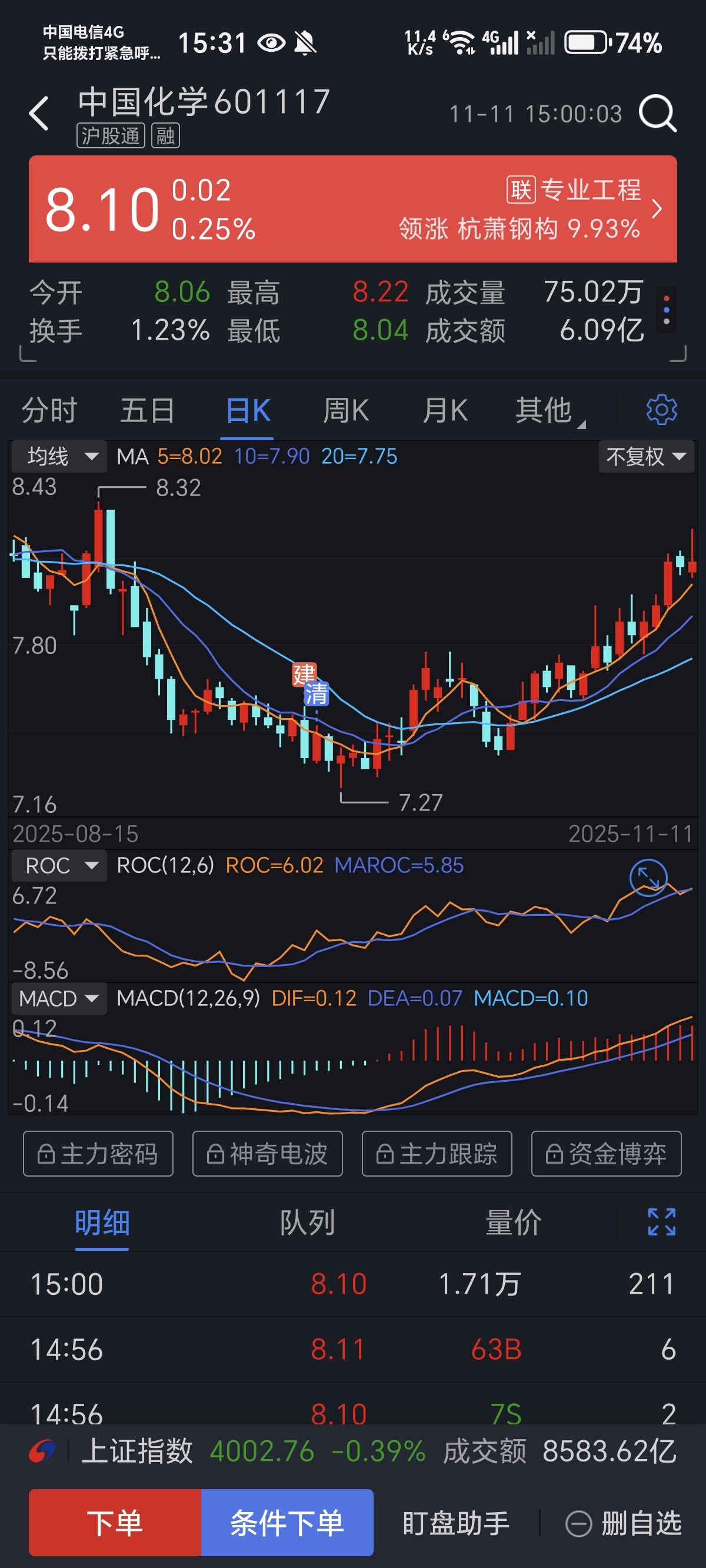Switch to the 量价 tab
Image resolution: width=706 pixels, height=1568 pixels.
click(513, 1222)
